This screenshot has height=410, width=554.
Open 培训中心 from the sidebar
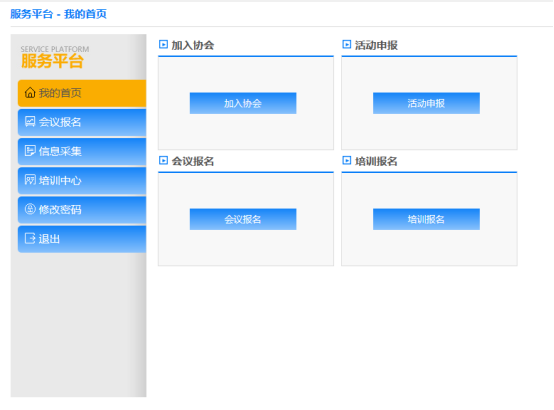coord(82,181)
